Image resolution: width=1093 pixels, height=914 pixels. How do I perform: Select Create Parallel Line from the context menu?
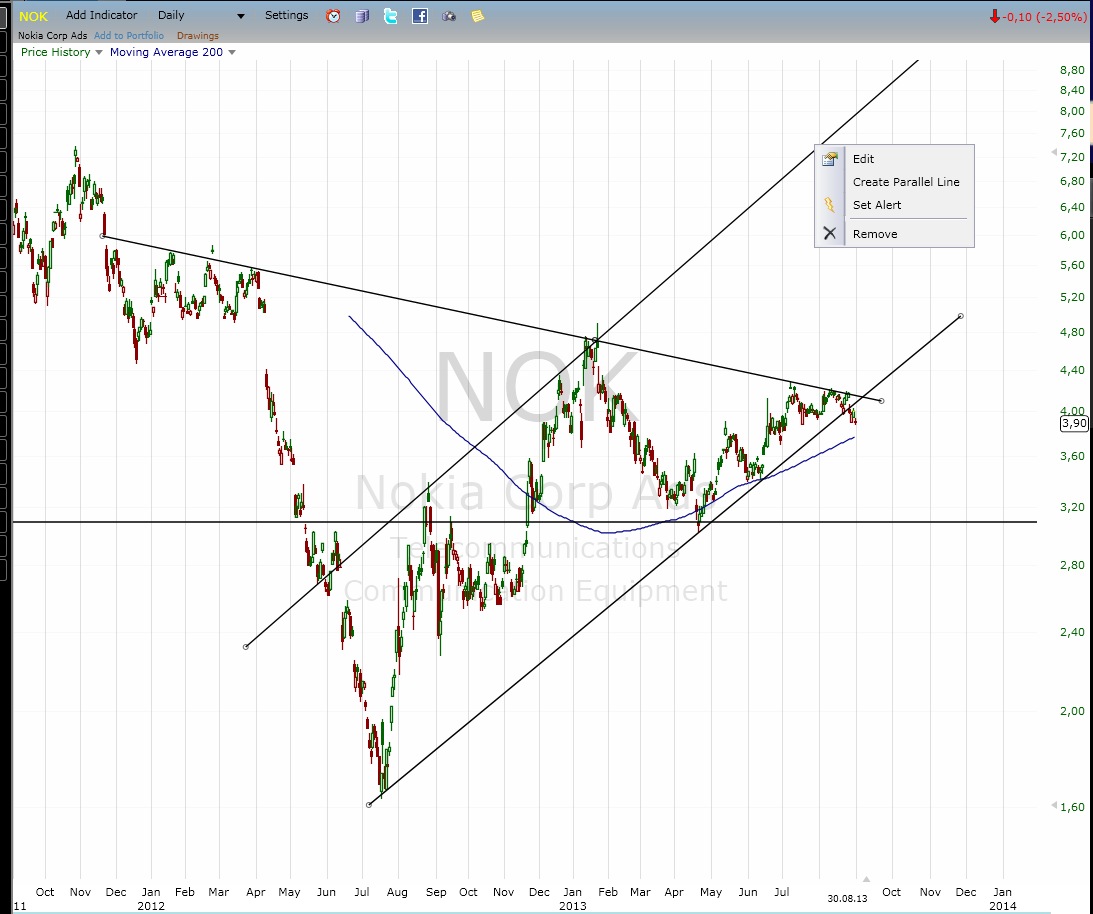point(905,182)
